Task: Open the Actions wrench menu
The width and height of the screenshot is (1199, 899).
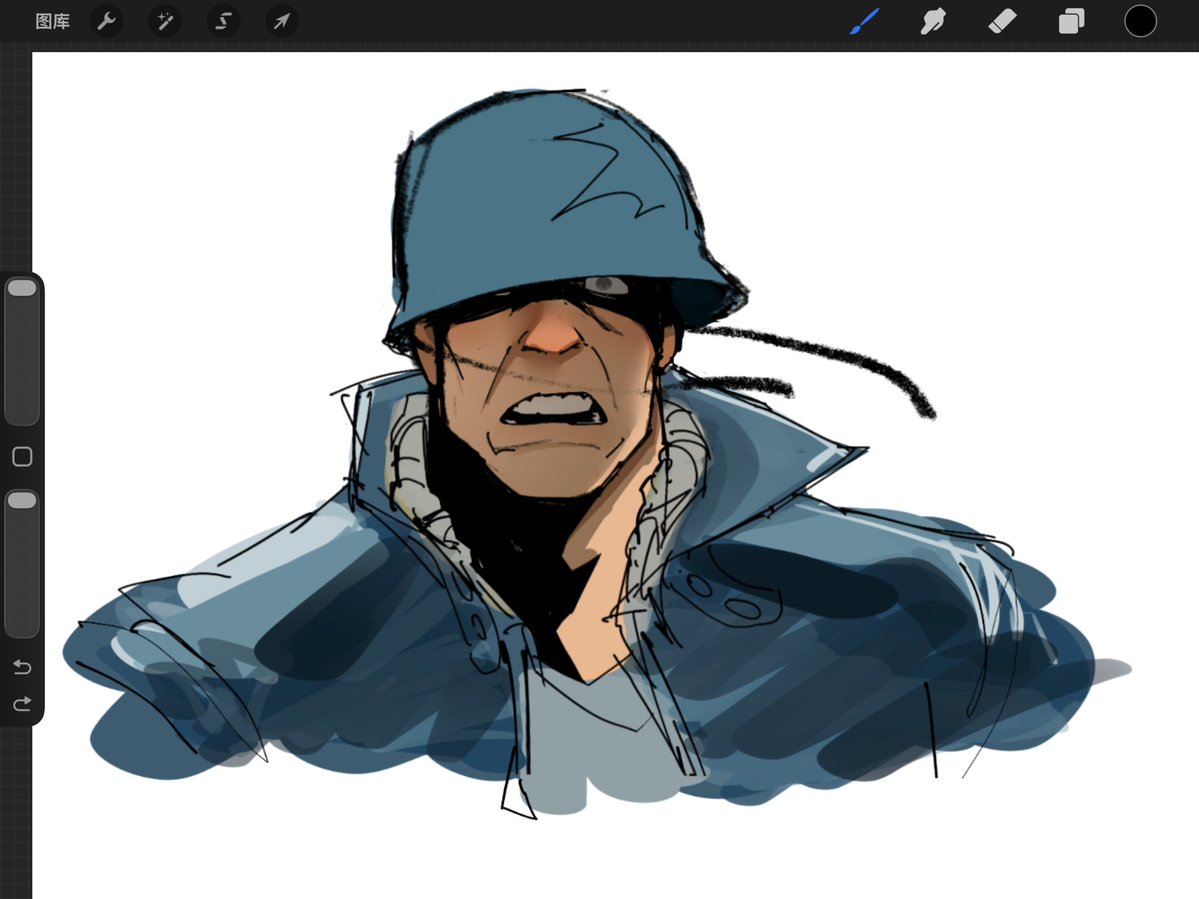Action: coord(106,21)
